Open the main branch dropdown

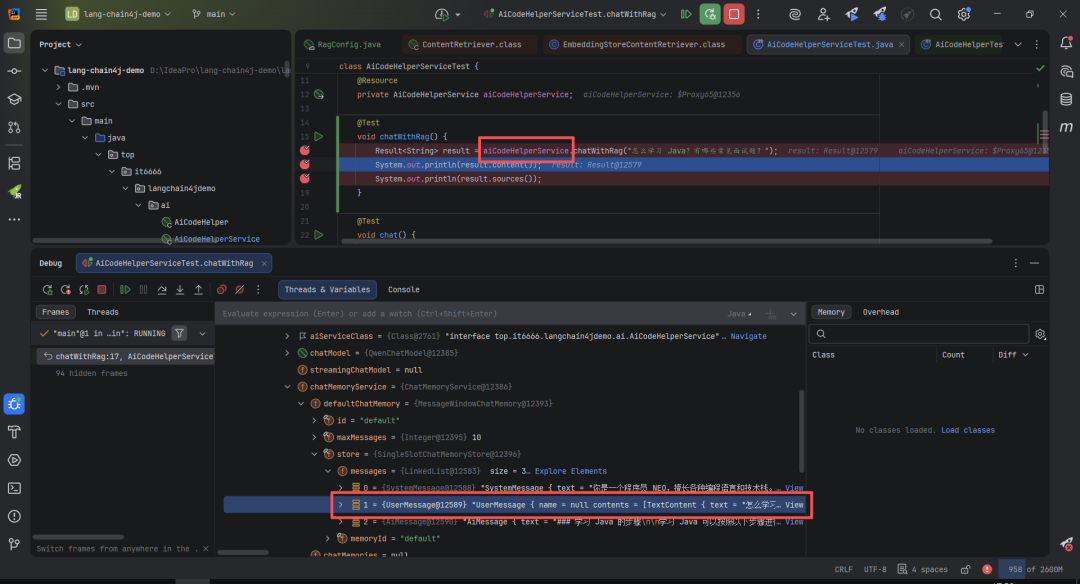coord(214,14)
